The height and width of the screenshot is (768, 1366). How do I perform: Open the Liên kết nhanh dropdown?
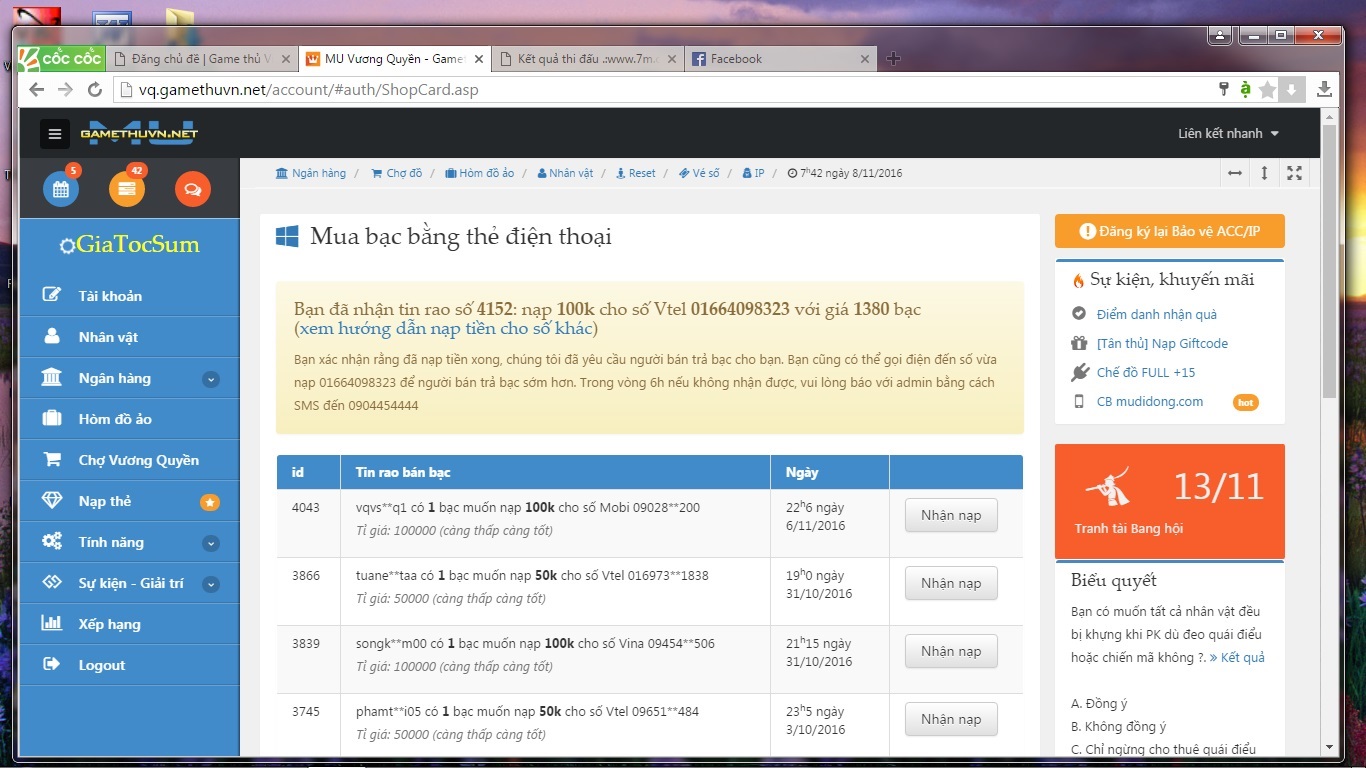(x=1228, y=134)
